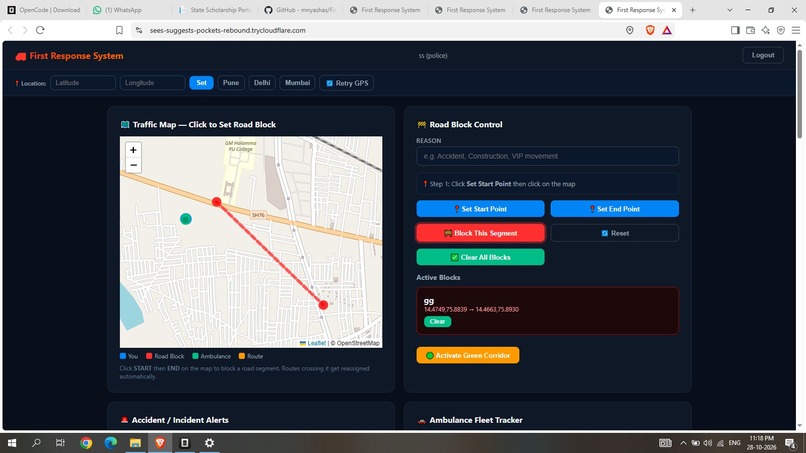The height and width of the screenshot is (453, 806).
Task: Focus the Longitude input field
Action: [x=152, y=83]
